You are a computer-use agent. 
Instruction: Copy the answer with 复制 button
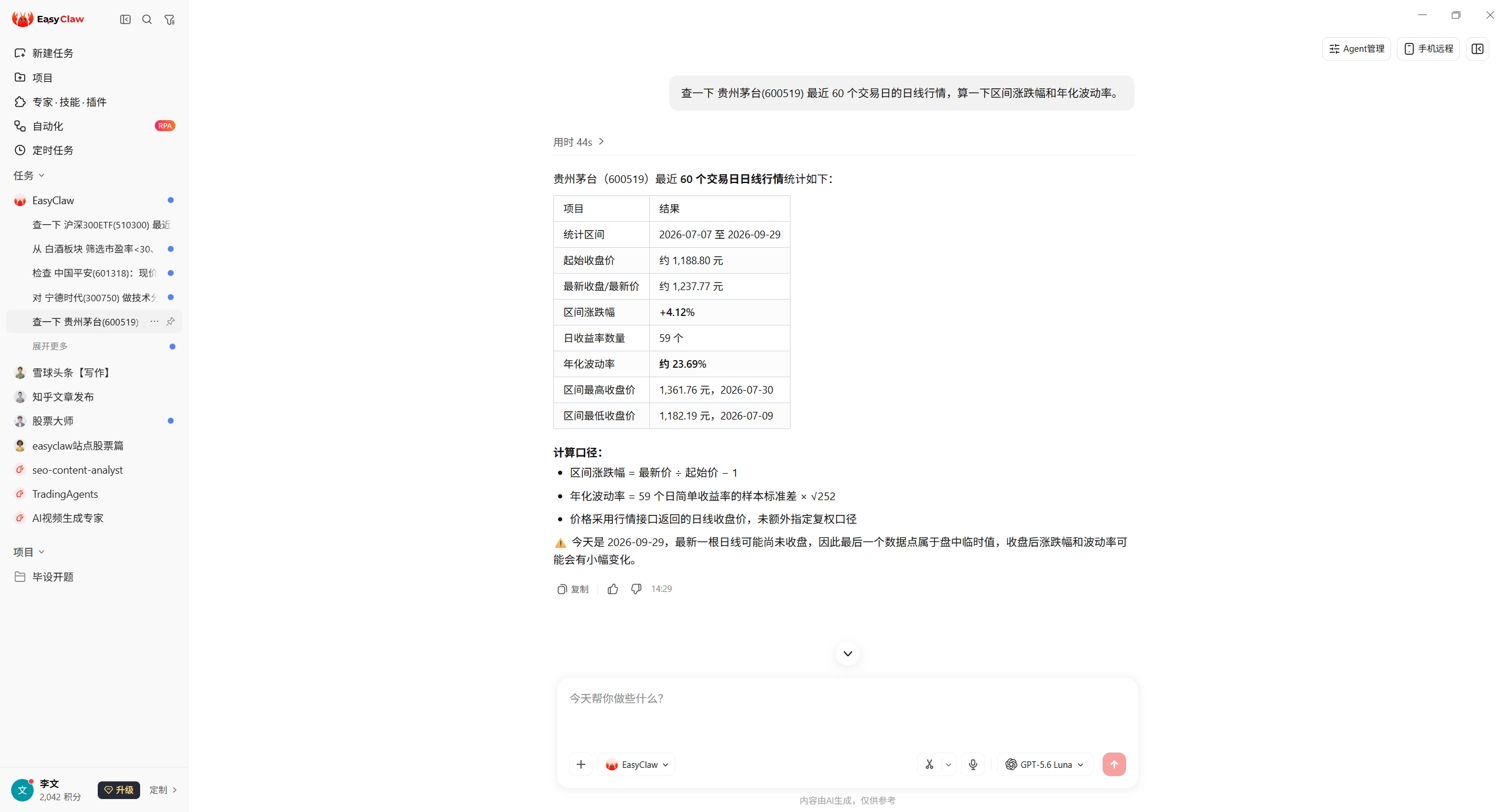[573, 589]
